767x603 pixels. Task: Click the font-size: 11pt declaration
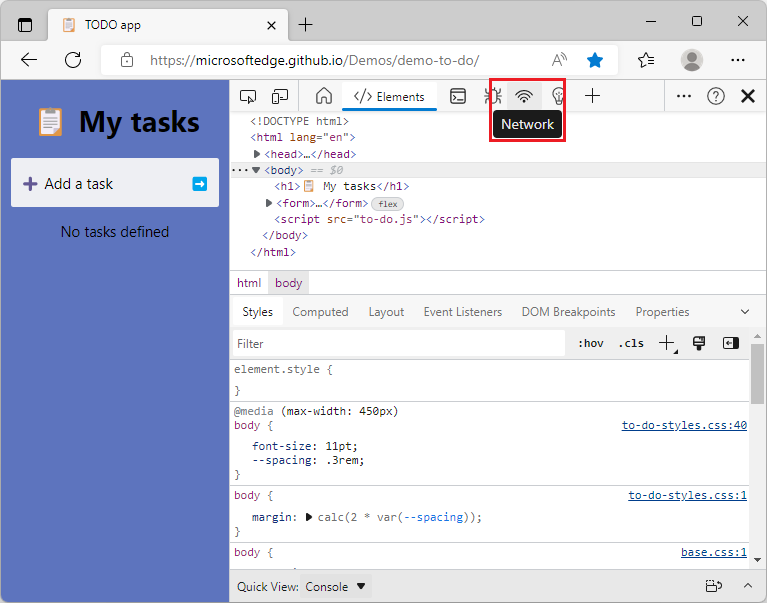coord(305,446)
